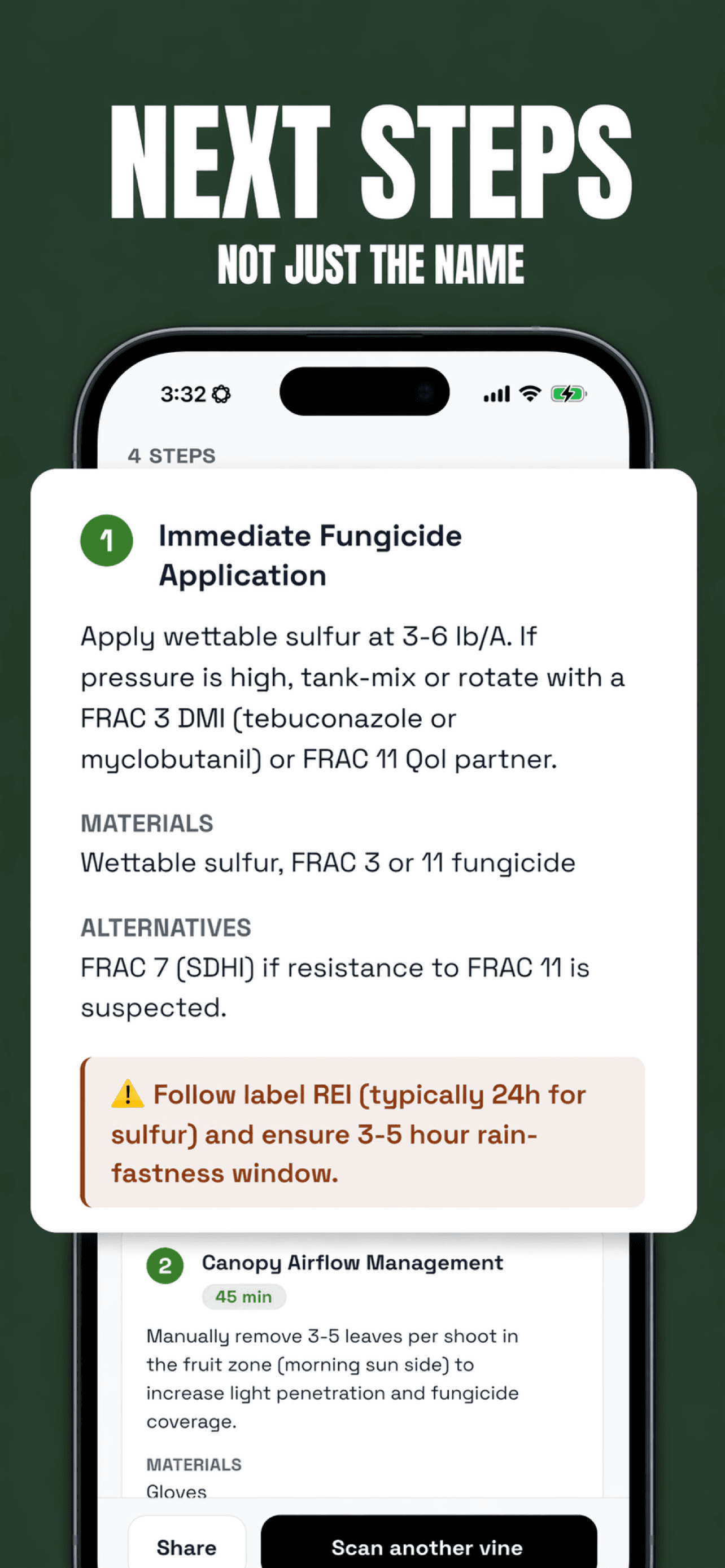Tap the orange REI warning callout
The width and height of the screenshot is (725, 1568).
click(x=363, y=1132)
